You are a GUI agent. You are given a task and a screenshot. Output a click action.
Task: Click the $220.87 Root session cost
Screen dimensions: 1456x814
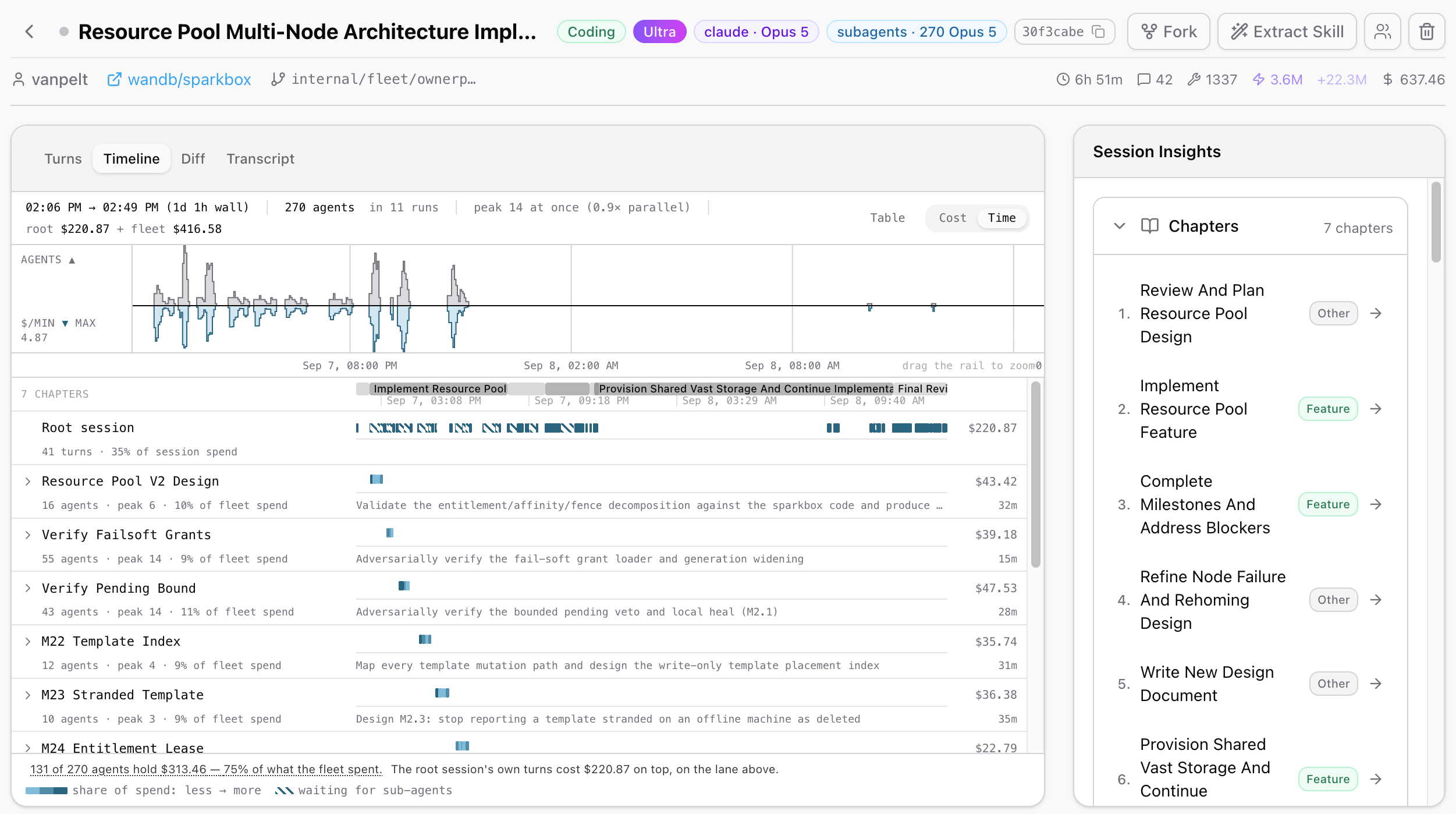[x=992, y=428]
